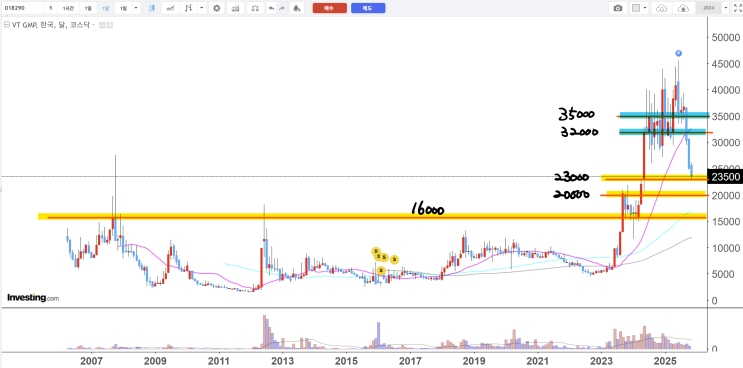Image resolution: width=743 pixels, height=368 pixels.
Task: Take a chart snapshot with camera icon
Action: coord(617,8)
